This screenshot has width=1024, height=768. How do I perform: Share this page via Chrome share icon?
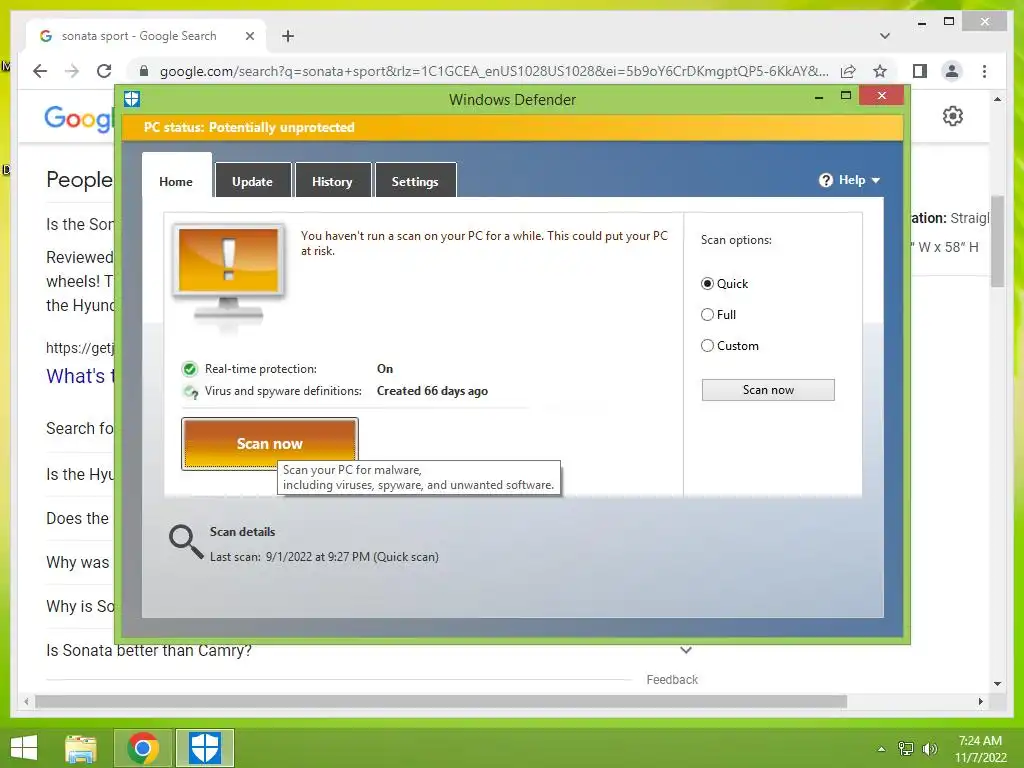[848, 71]
